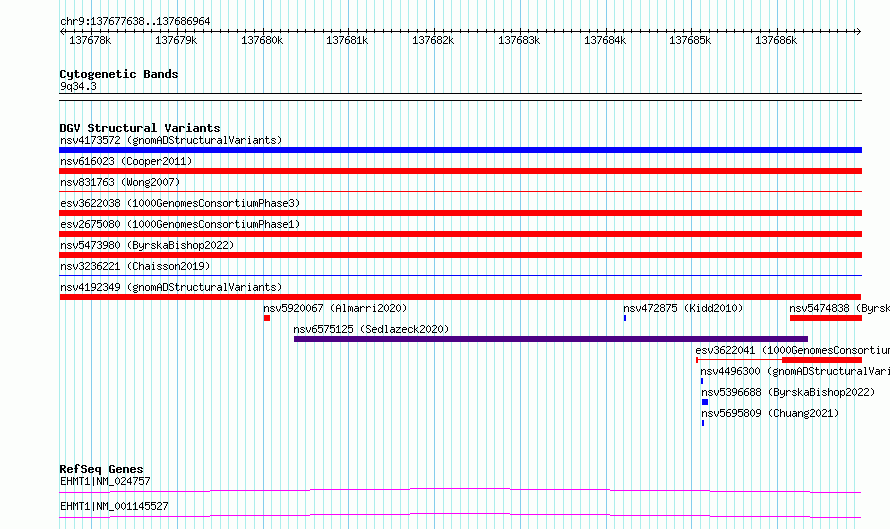Click the 137679k ruler label

[176, 41]
